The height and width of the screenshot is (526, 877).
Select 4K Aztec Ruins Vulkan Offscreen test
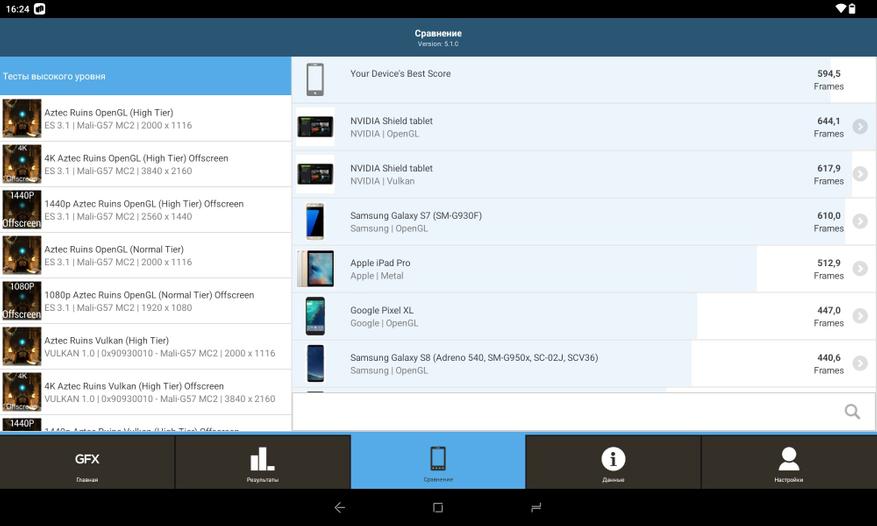(x=145, y=392)
